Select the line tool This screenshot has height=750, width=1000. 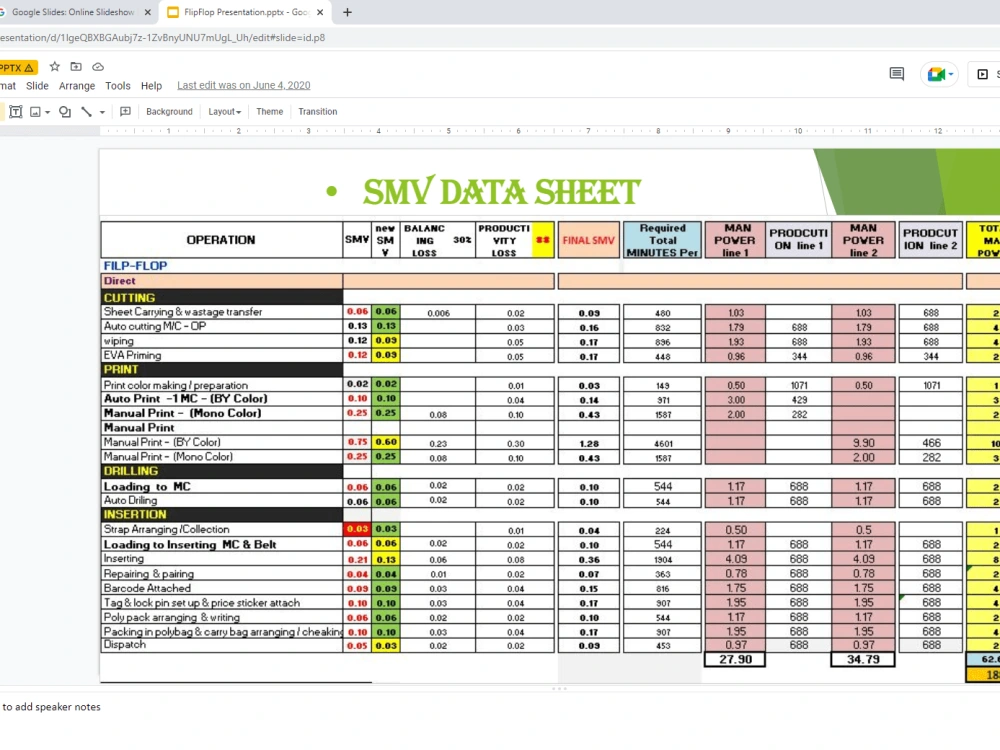pos(87,112)
